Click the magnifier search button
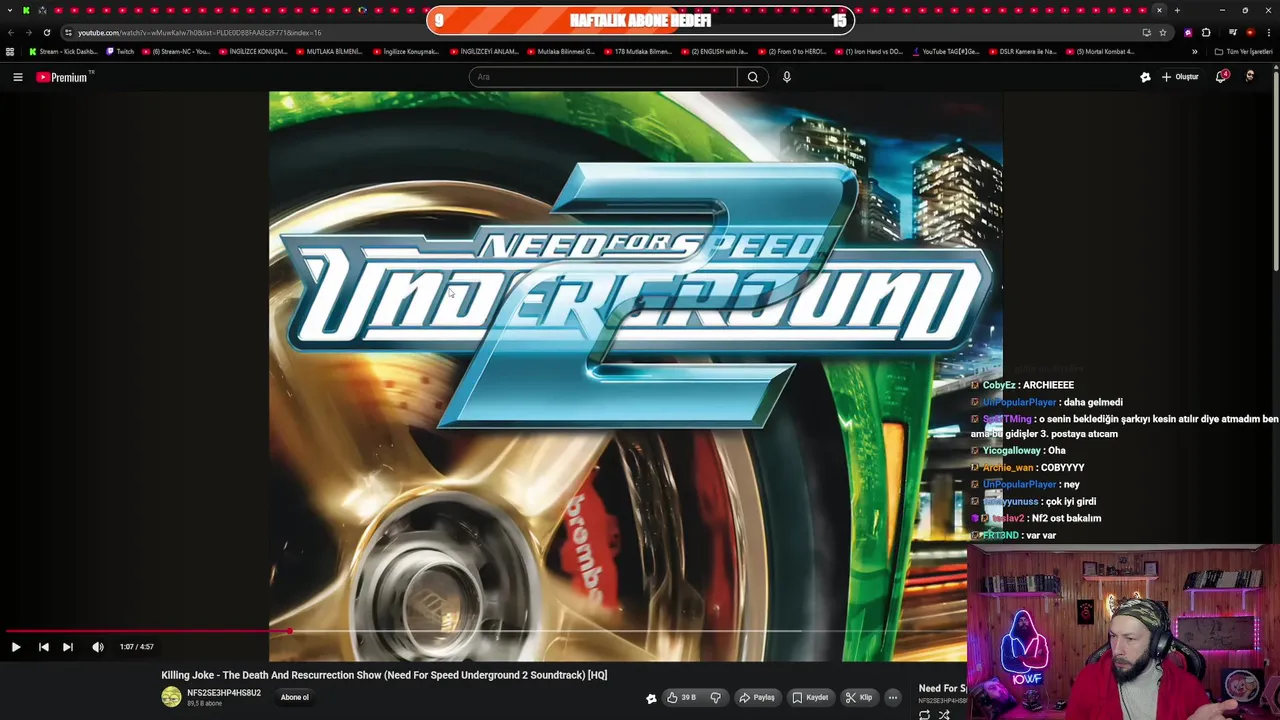 click(753, 77)
